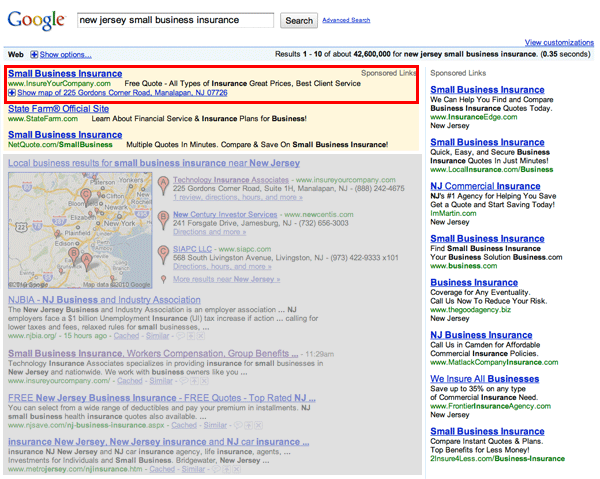This screenshot has height=479, width=600.
Task: Open New Century Investor Services listing
Action: pyautogui.click(x=225, y=214)
